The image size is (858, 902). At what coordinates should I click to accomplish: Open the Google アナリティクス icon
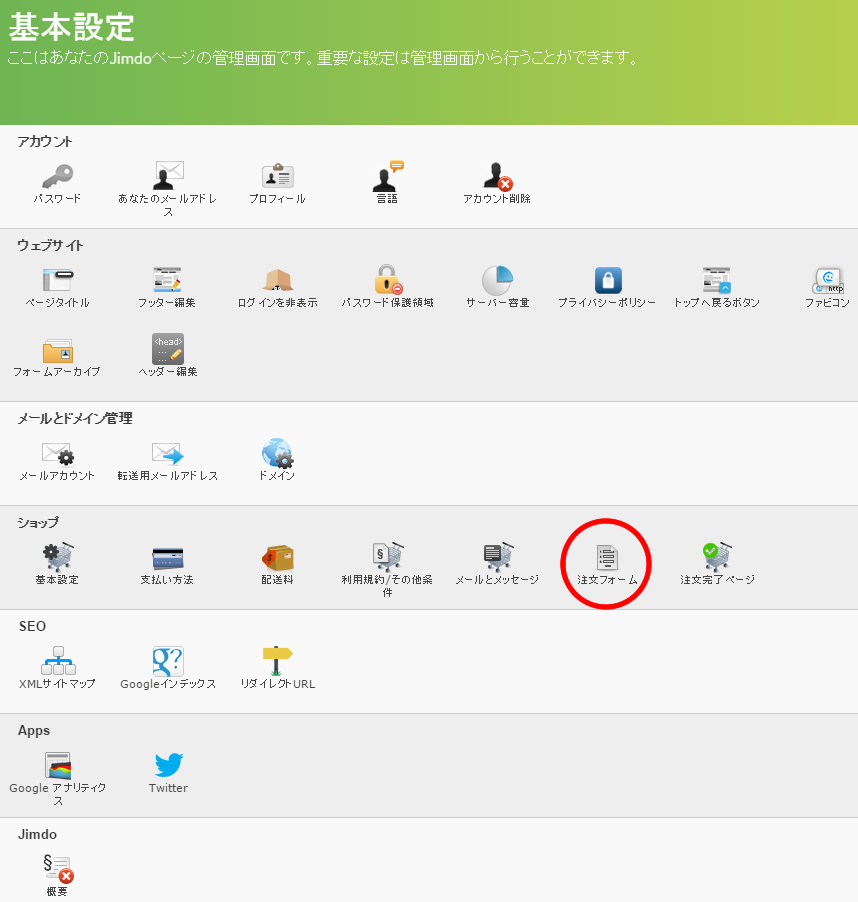tap(58, 765)
